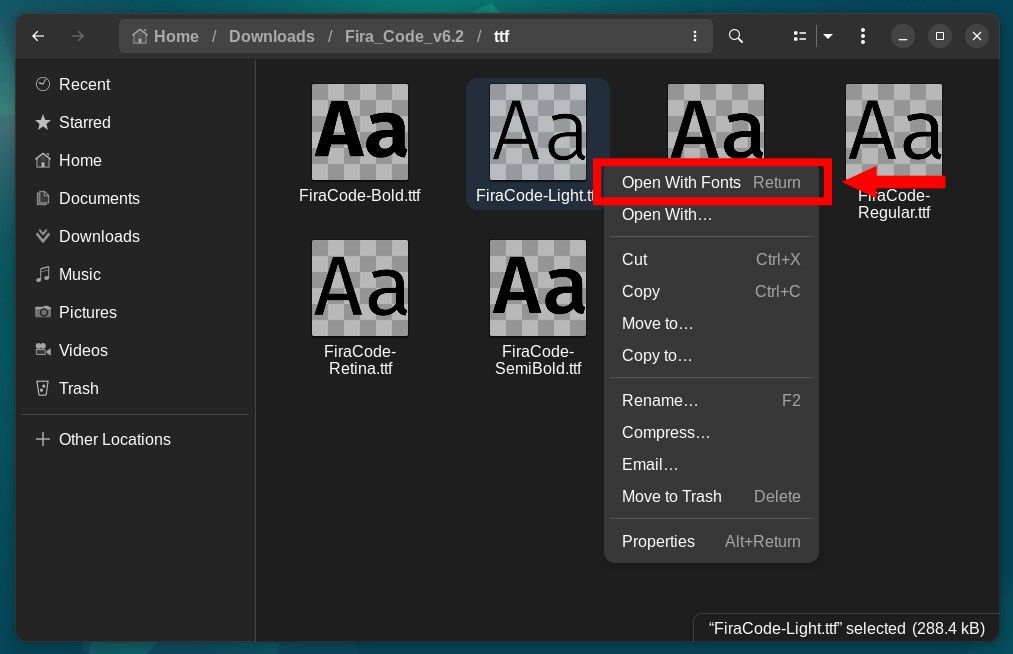Click the ttf path segment
Screen dimensions: 1013x654
pos(501,36)
